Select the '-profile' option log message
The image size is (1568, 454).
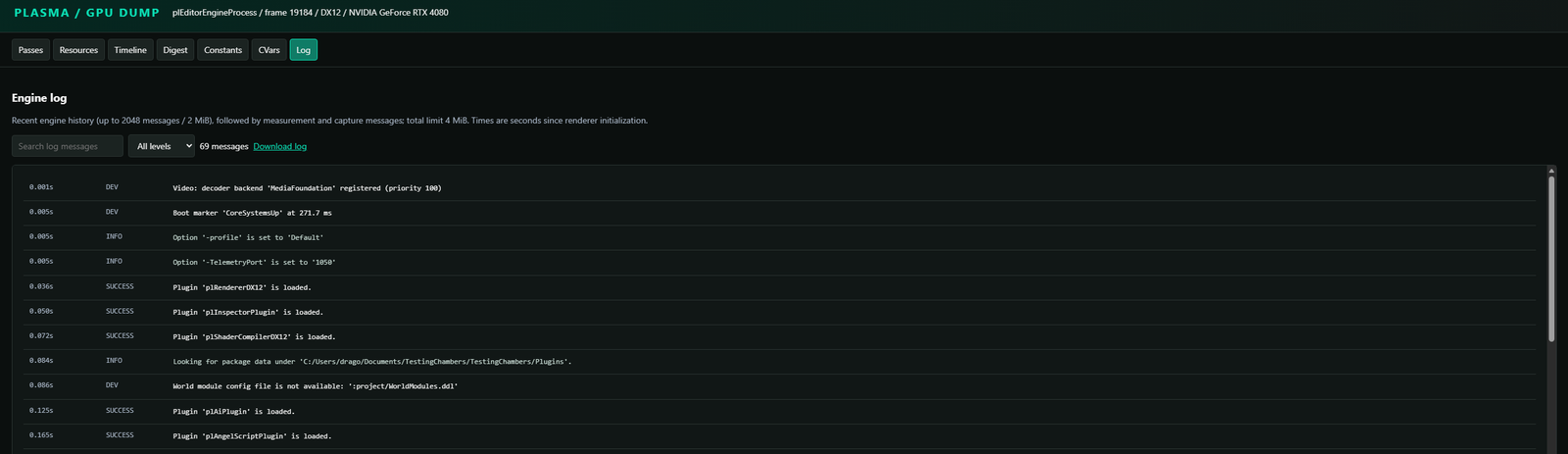[248, 237]
